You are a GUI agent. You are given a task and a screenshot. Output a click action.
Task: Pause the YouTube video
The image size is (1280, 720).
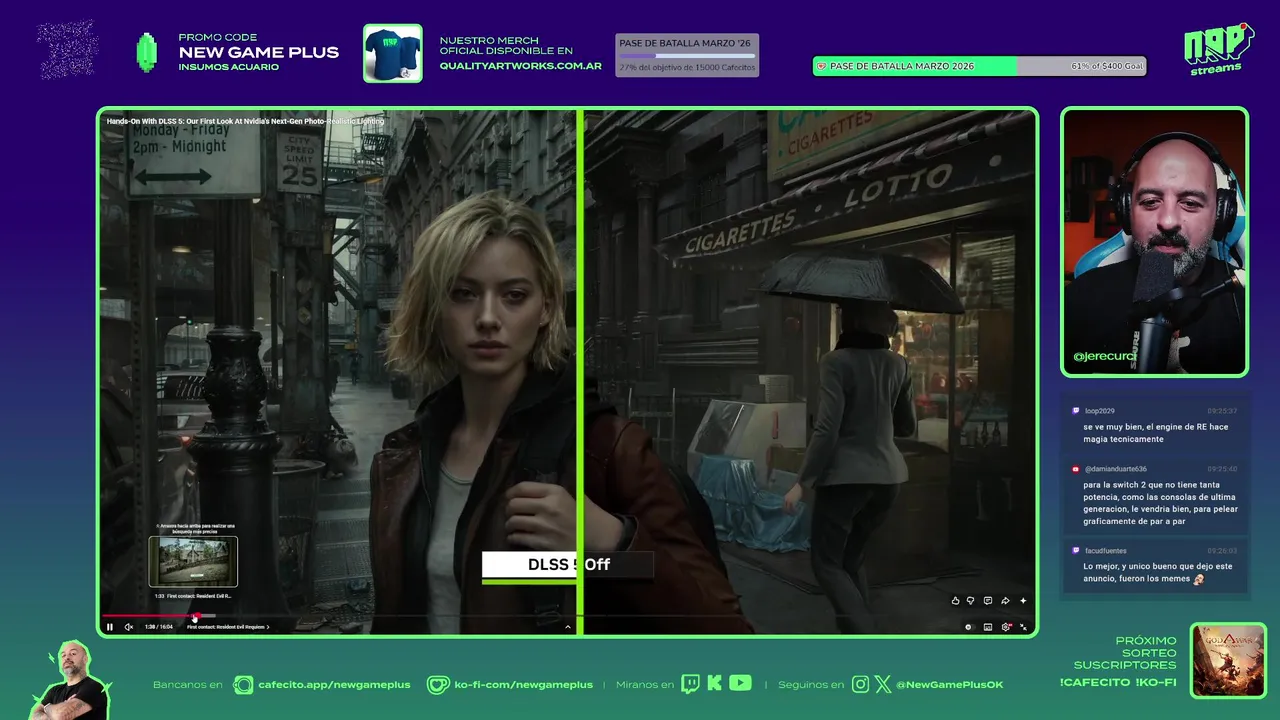coord(110,627)
